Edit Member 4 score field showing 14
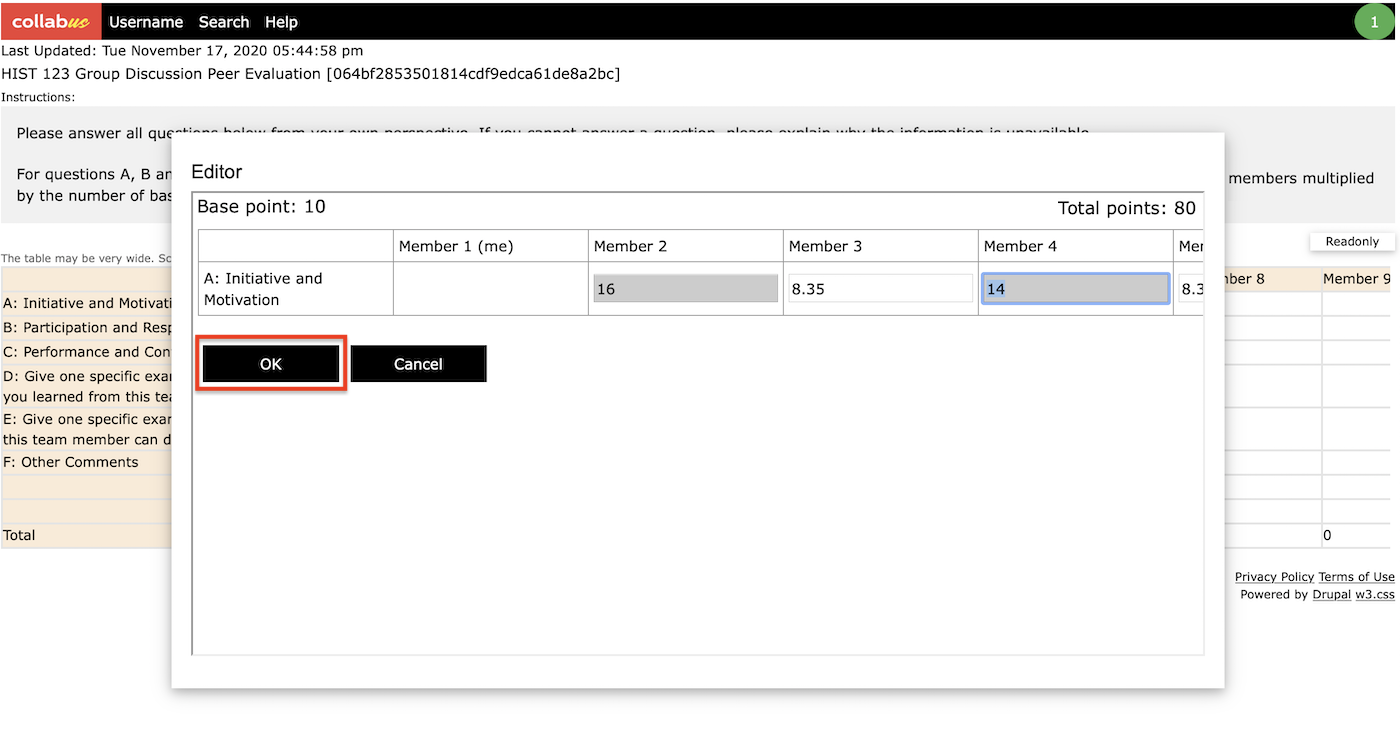This screenshot has height=737, width=1400. point(1075,289)
